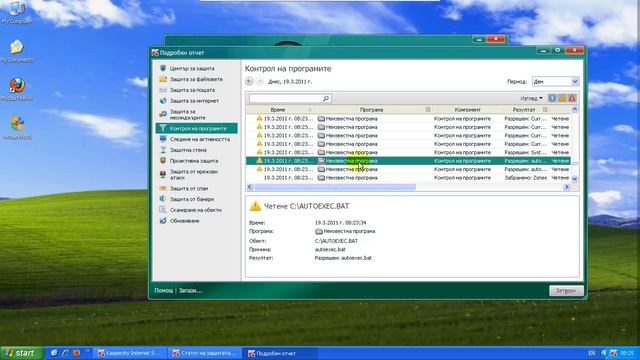
Task: Click the Проактивна защита sidebar icon
Action: click(x=163, y=161)
